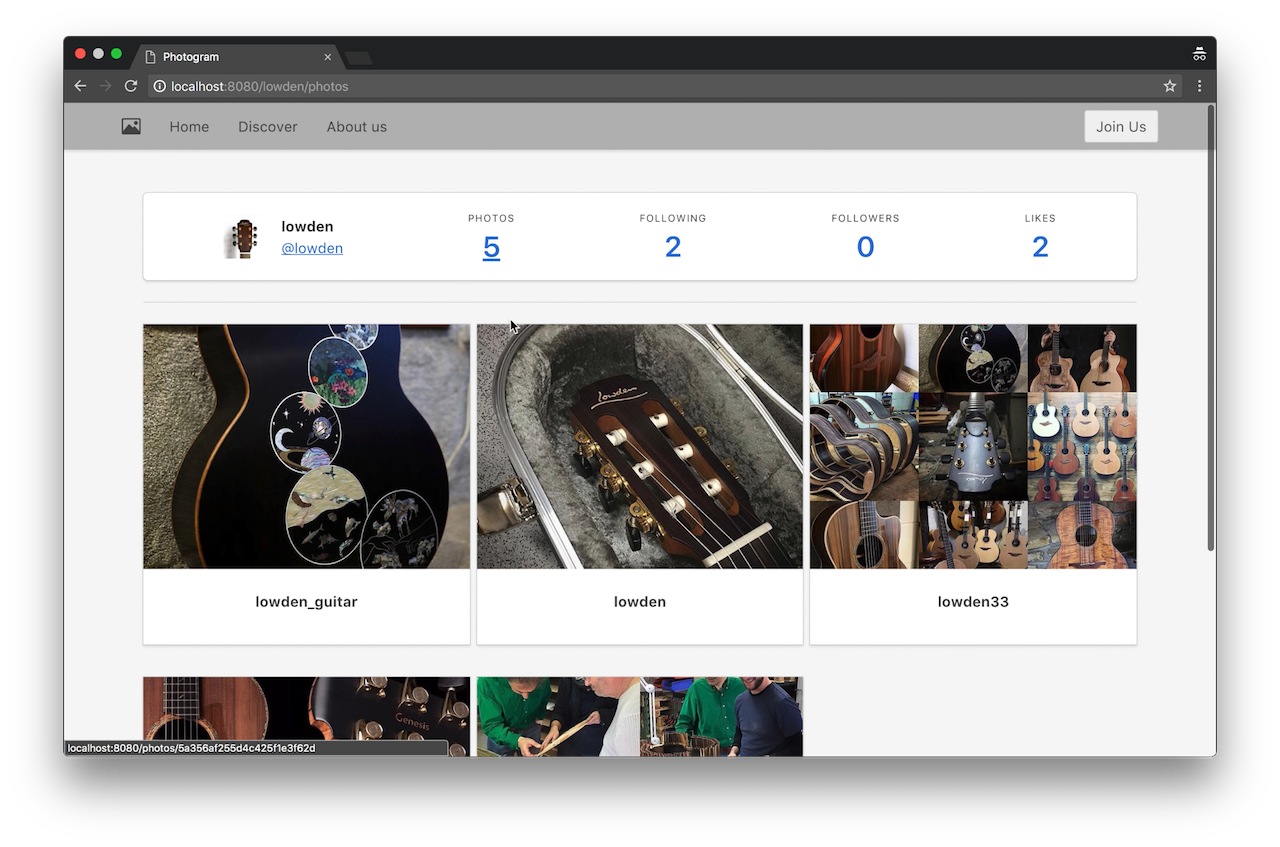The image size is (1280, 847).
Task: Open the photo of men in green shirts
Action: coord(640,716)
